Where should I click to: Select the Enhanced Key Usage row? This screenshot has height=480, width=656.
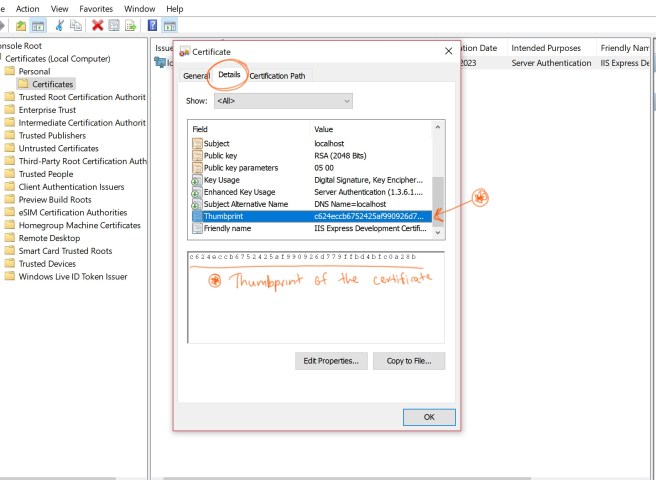pos(311,192)
